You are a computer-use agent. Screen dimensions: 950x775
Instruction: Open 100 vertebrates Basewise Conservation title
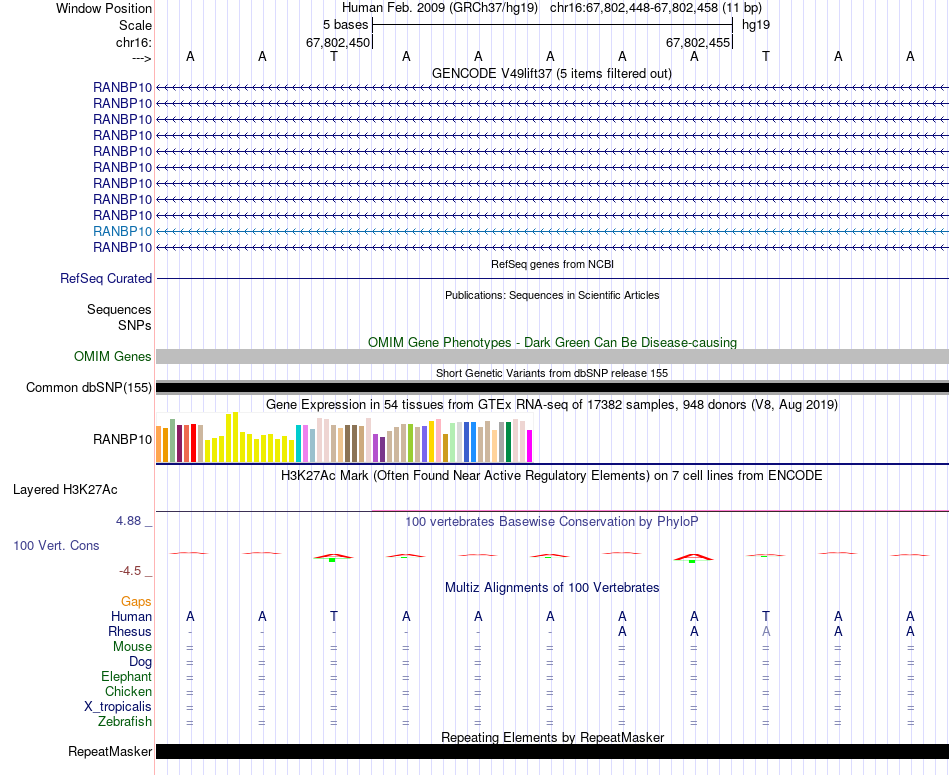[552, 522]
